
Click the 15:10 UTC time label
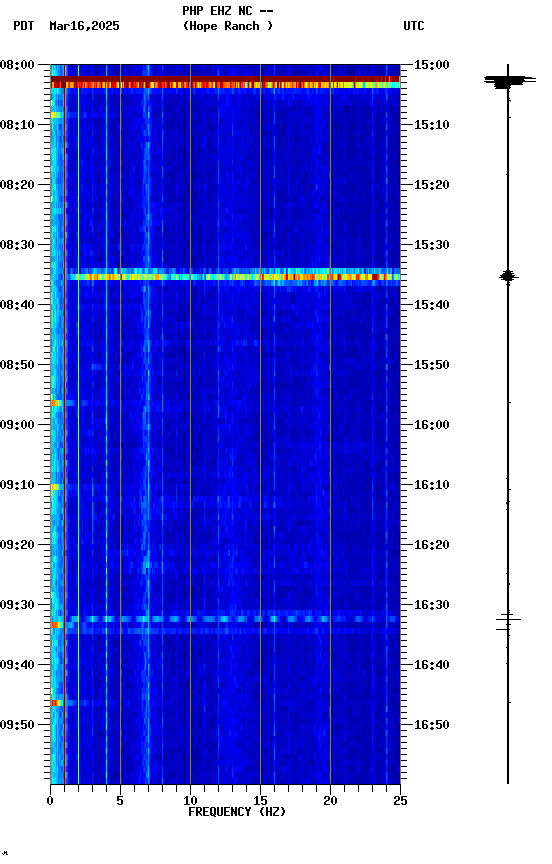tap(432, 125)
